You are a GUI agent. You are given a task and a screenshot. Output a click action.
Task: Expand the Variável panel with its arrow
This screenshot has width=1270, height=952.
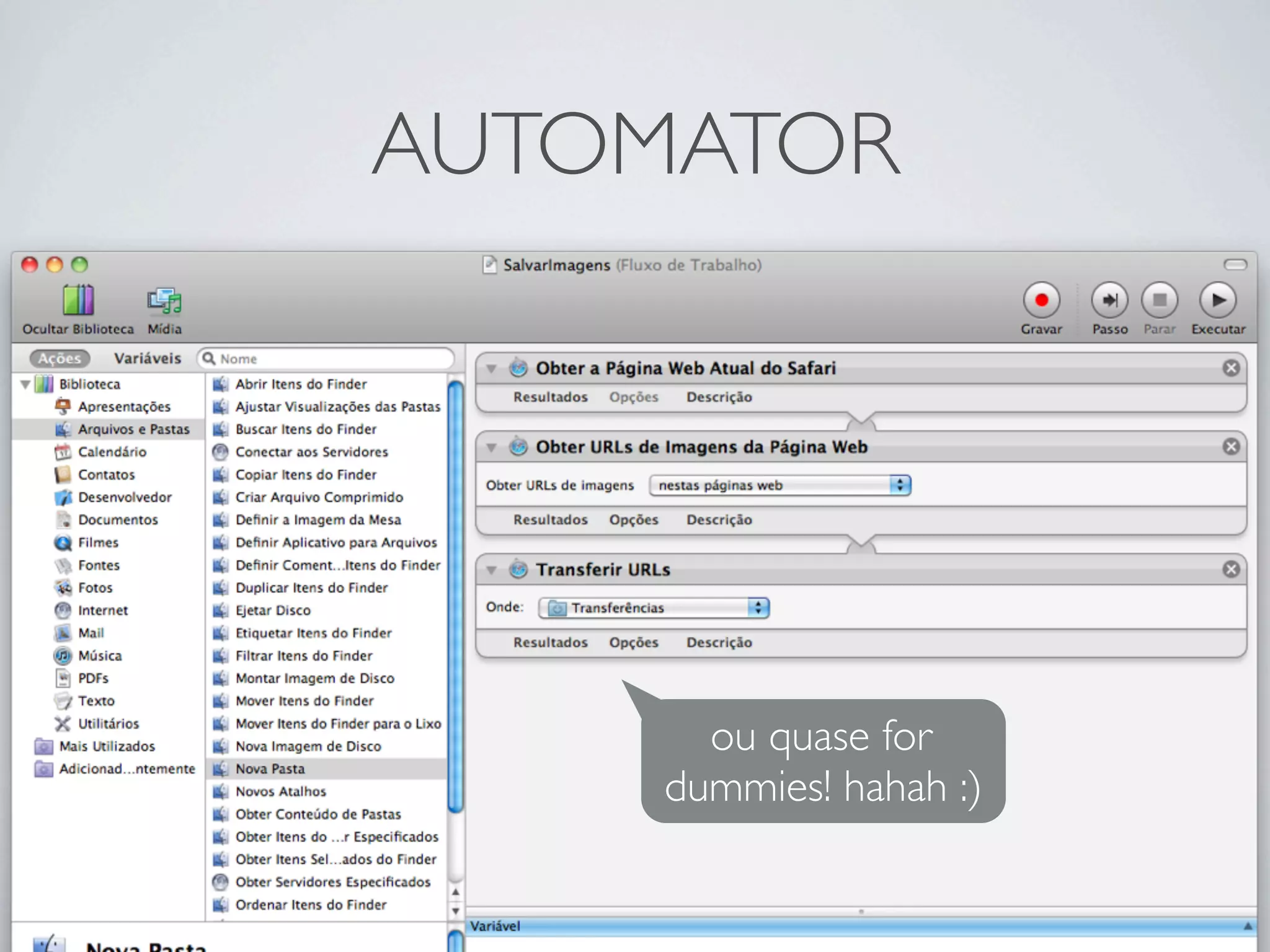click(x=1248, y=926)
